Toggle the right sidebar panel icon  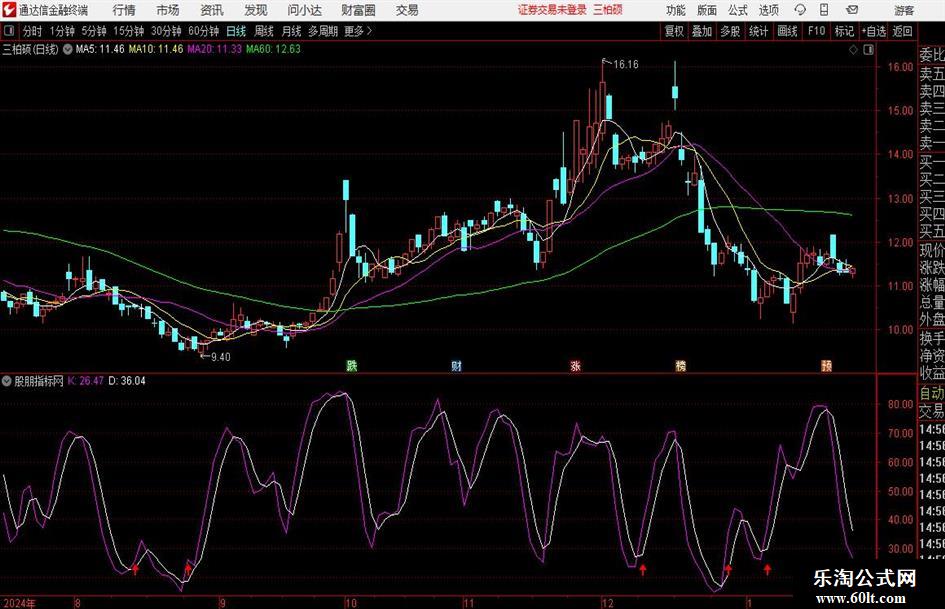(x=868, y=50)
